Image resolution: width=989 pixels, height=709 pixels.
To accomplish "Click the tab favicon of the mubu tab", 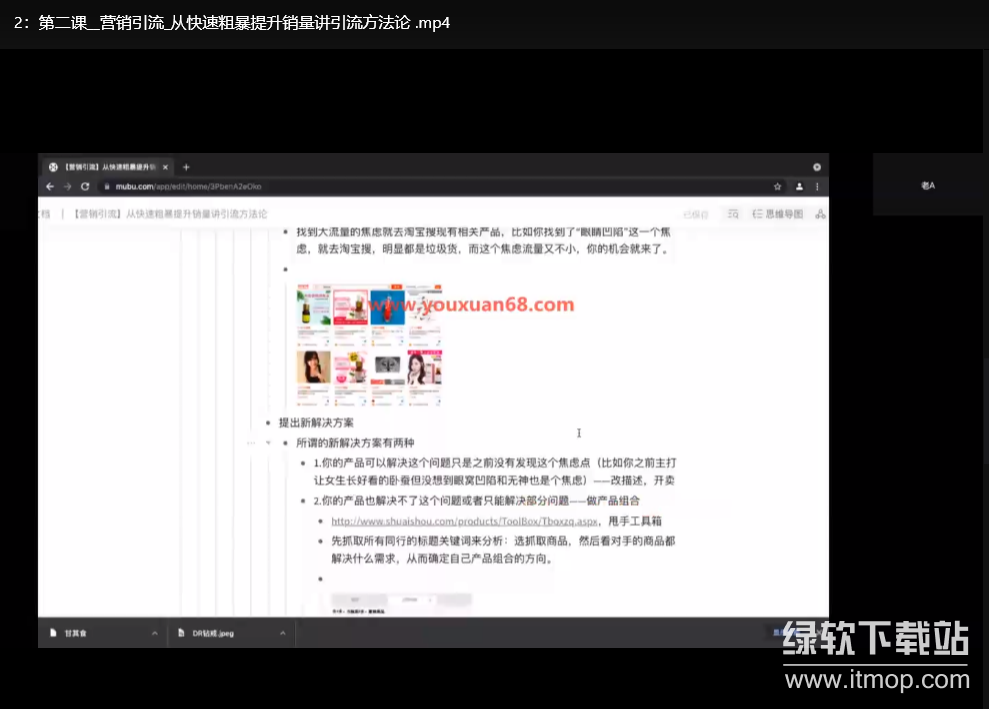I will (x=53, y=167).
